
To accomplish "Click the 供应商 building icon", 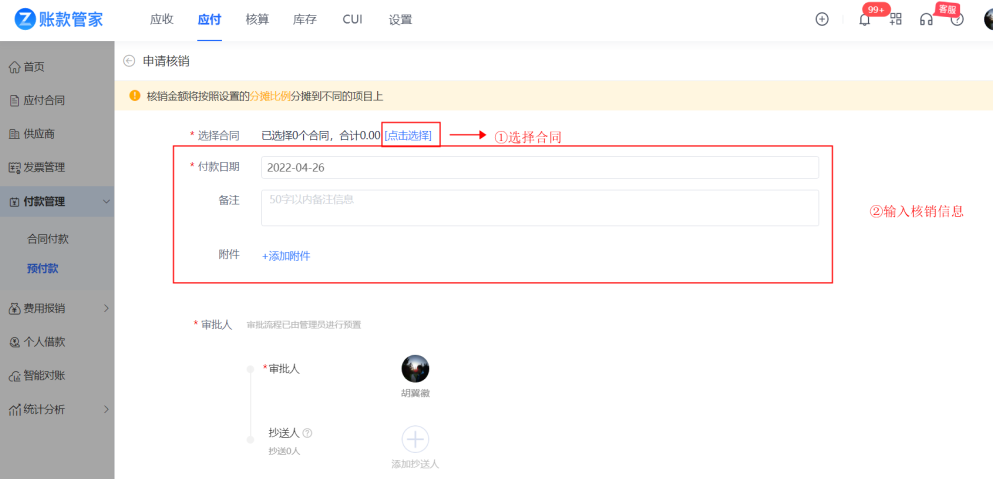I will [15, 134].
